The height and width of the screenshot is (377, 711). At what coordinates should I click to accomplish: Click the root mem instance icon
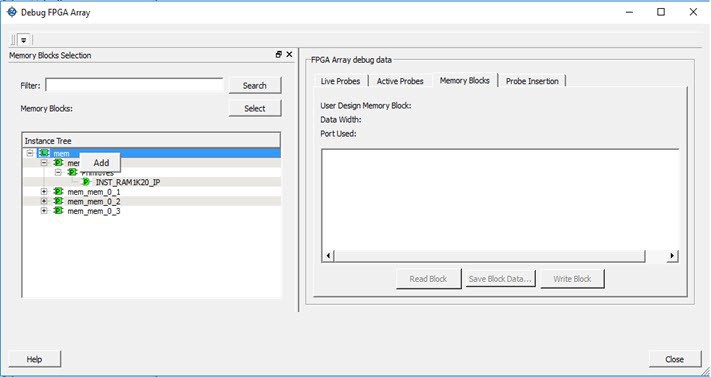click(x=44, y=153)
